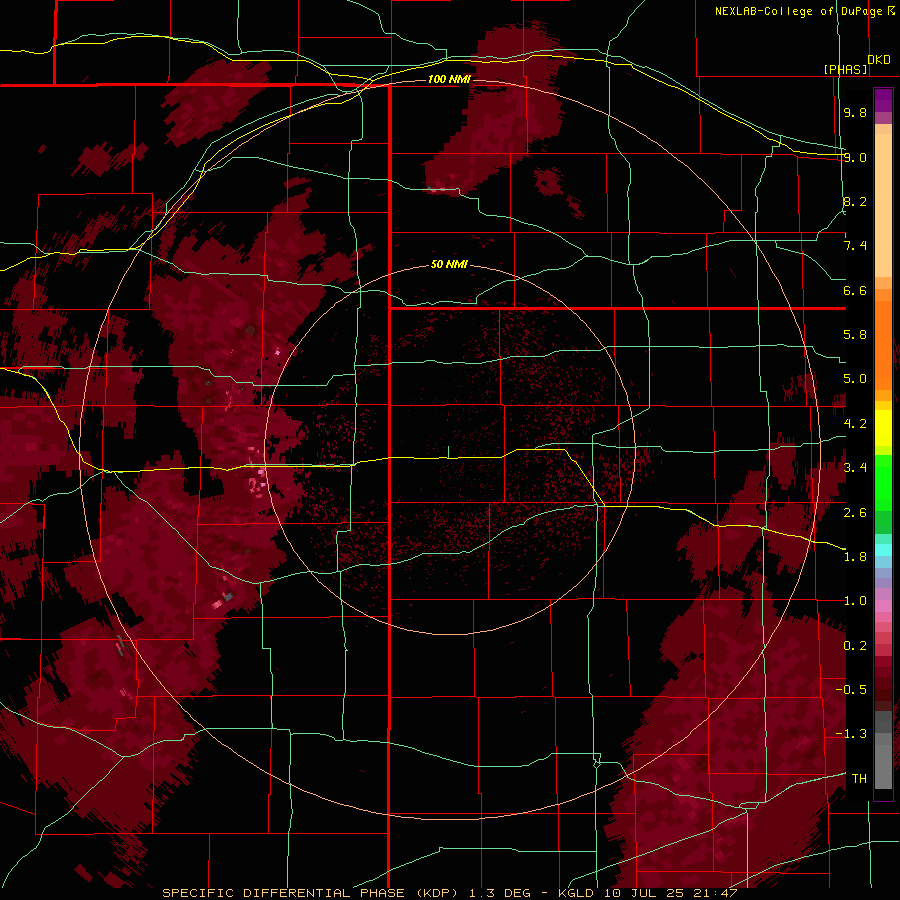Pick the bright green color bar segment
Viewport: 900px width, 900px height.
883,482
